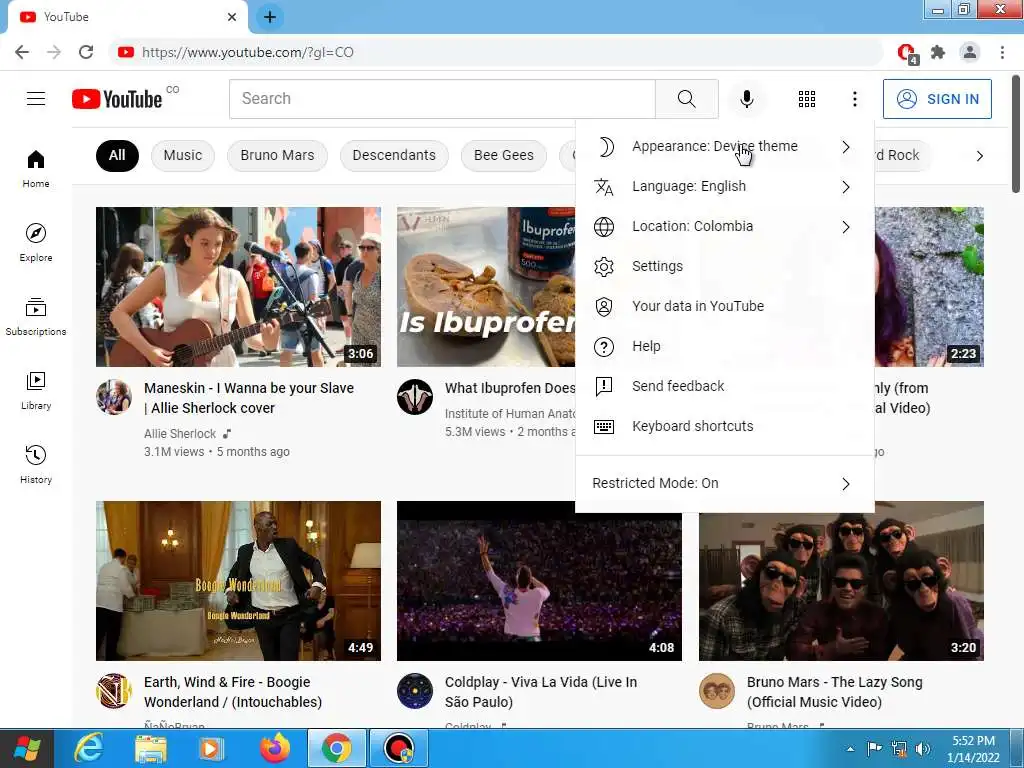Choose Help menu entry
The width and height of the screenshot is (1024, 768).
pyautogui.click(x=724, y=346)
